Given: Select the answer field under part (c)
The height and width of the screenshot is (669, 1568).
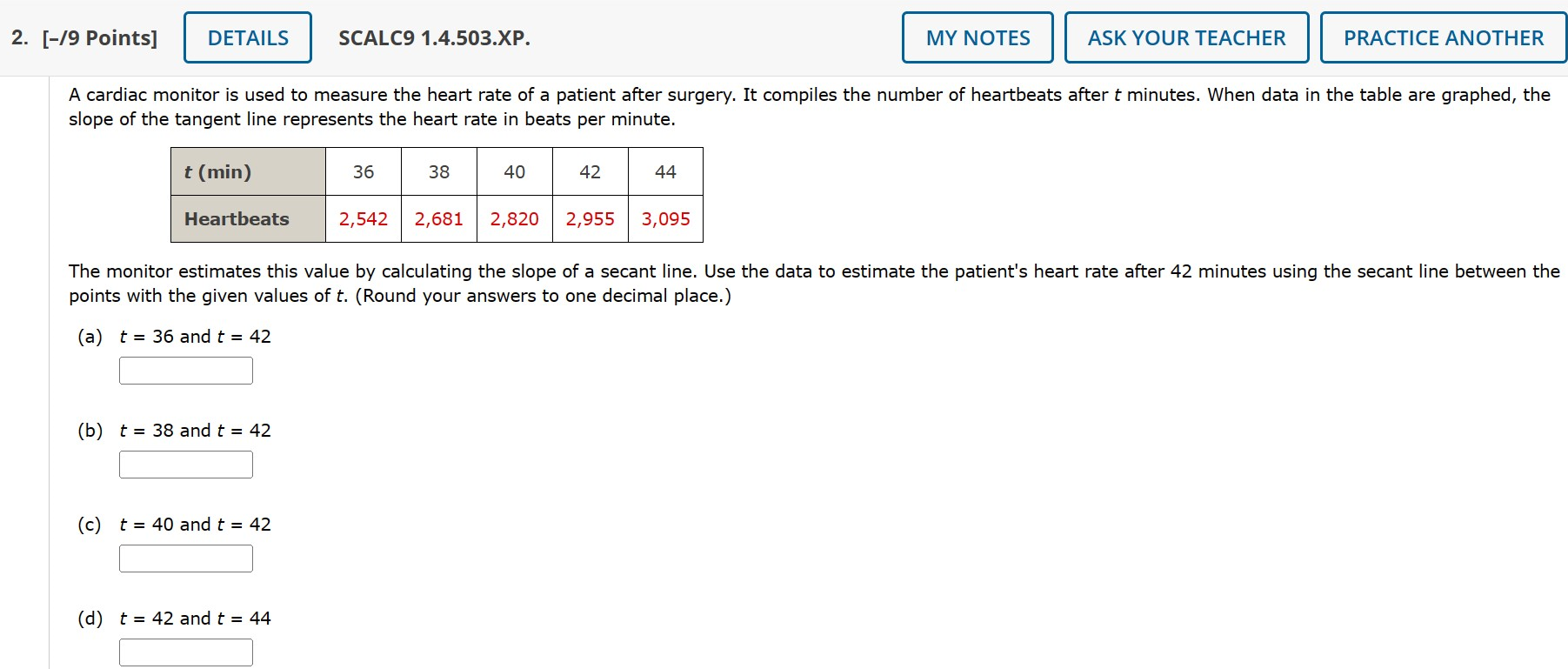Looking at the screenshot, I should pyautogui.click(x=184, y=558).
